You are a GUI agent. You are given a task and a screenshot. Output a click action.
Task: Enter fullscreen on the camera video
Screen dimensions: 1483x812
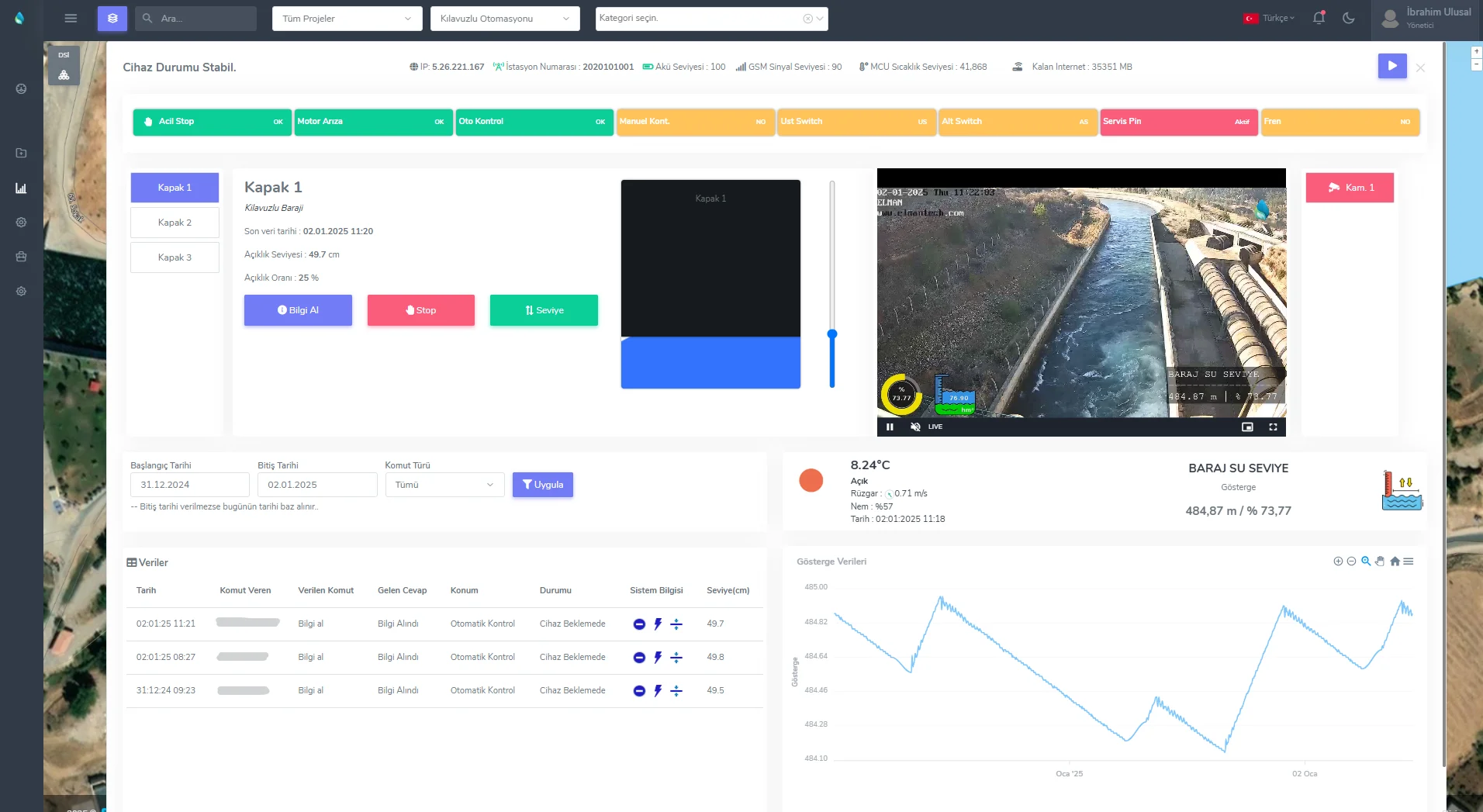click(1273, 427)
